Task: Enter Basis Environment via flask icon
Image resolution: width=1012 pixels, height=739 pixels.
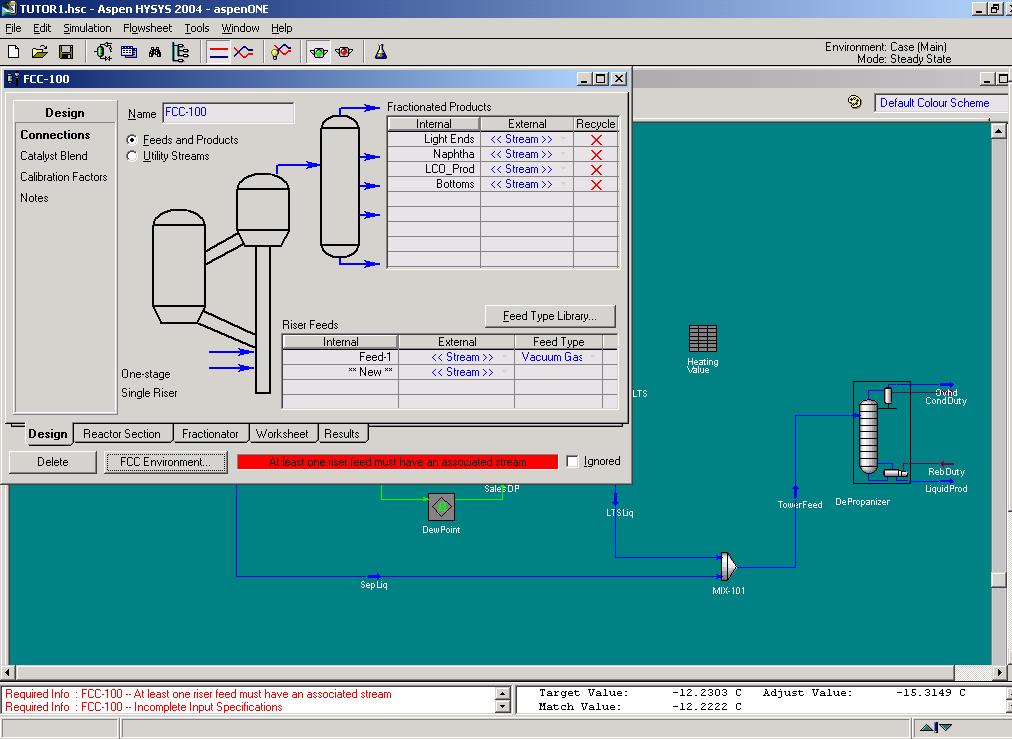Action: pyautogui.click(x=381, y=52)
